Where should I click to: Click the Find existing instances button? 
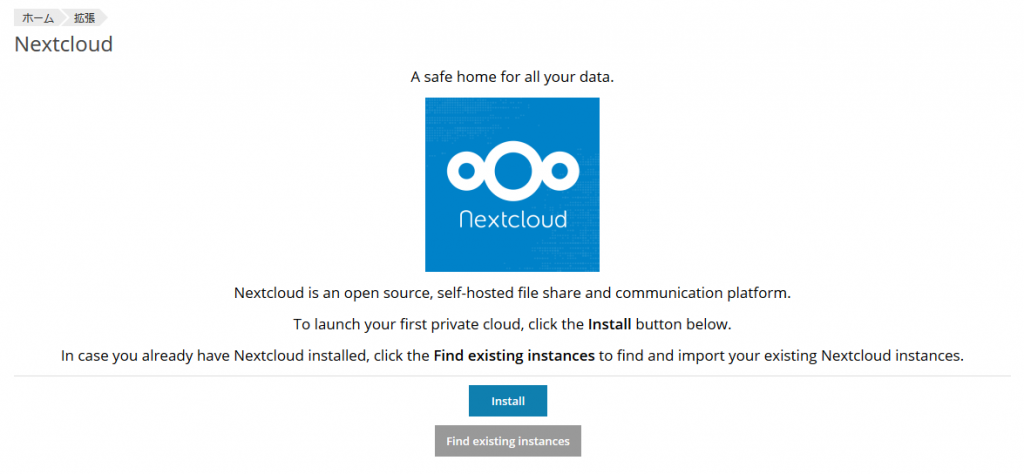[x=508, y=441]
